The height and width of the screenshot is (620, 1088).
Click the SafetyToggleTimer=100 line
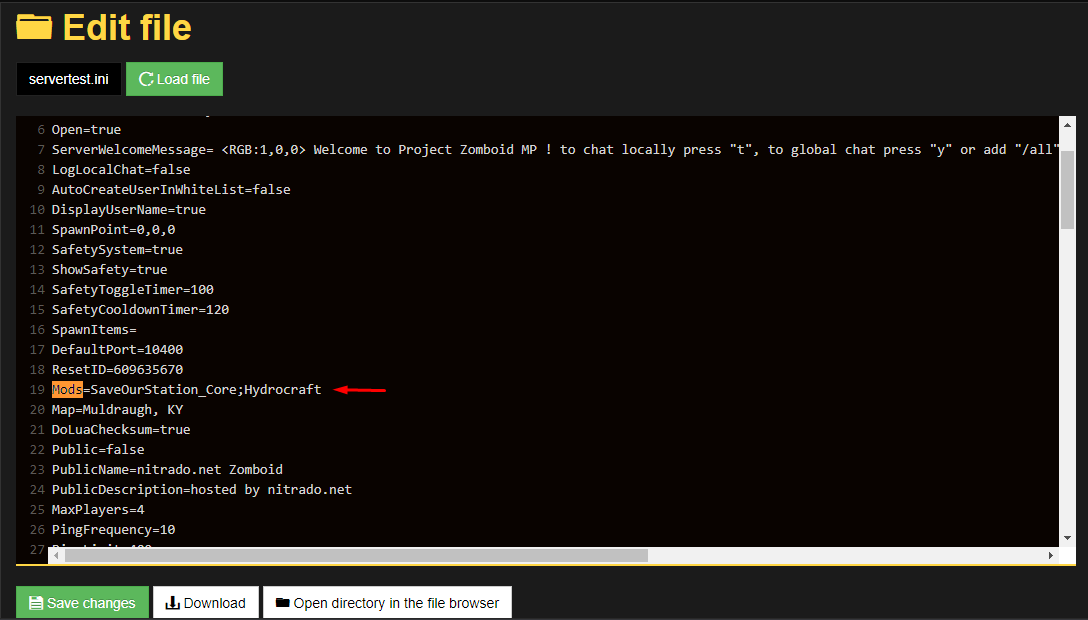133,290
